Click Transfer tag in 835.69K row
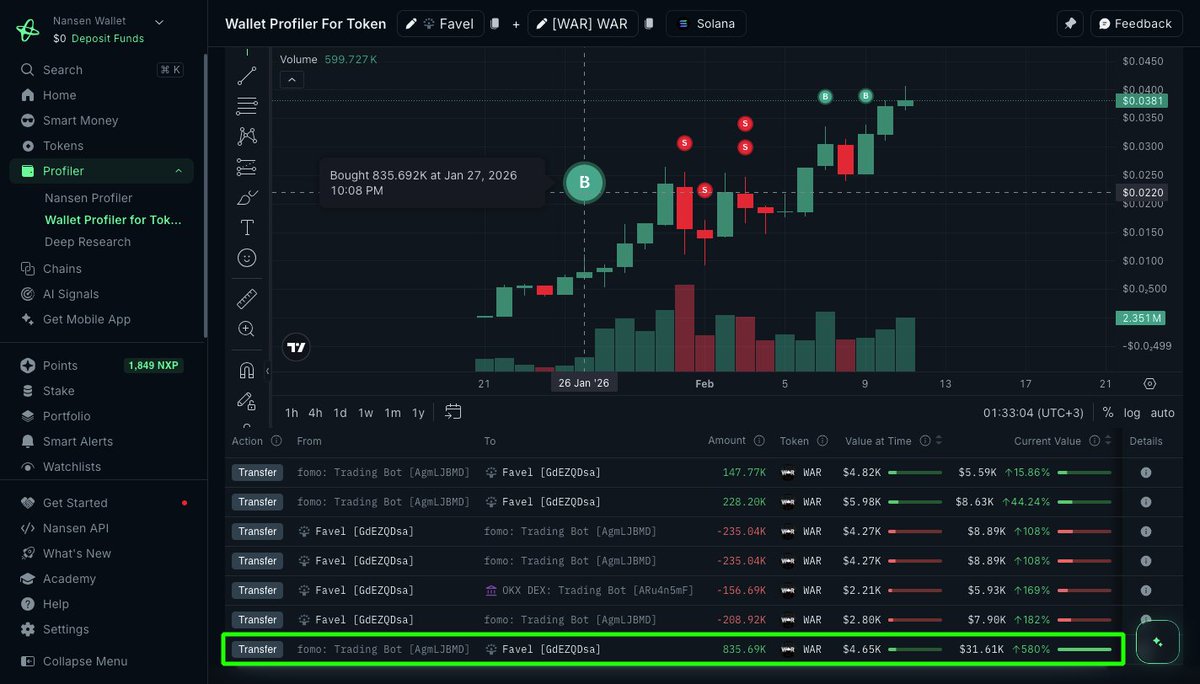This screenshot has height=684, width=1200. (257, 649)
